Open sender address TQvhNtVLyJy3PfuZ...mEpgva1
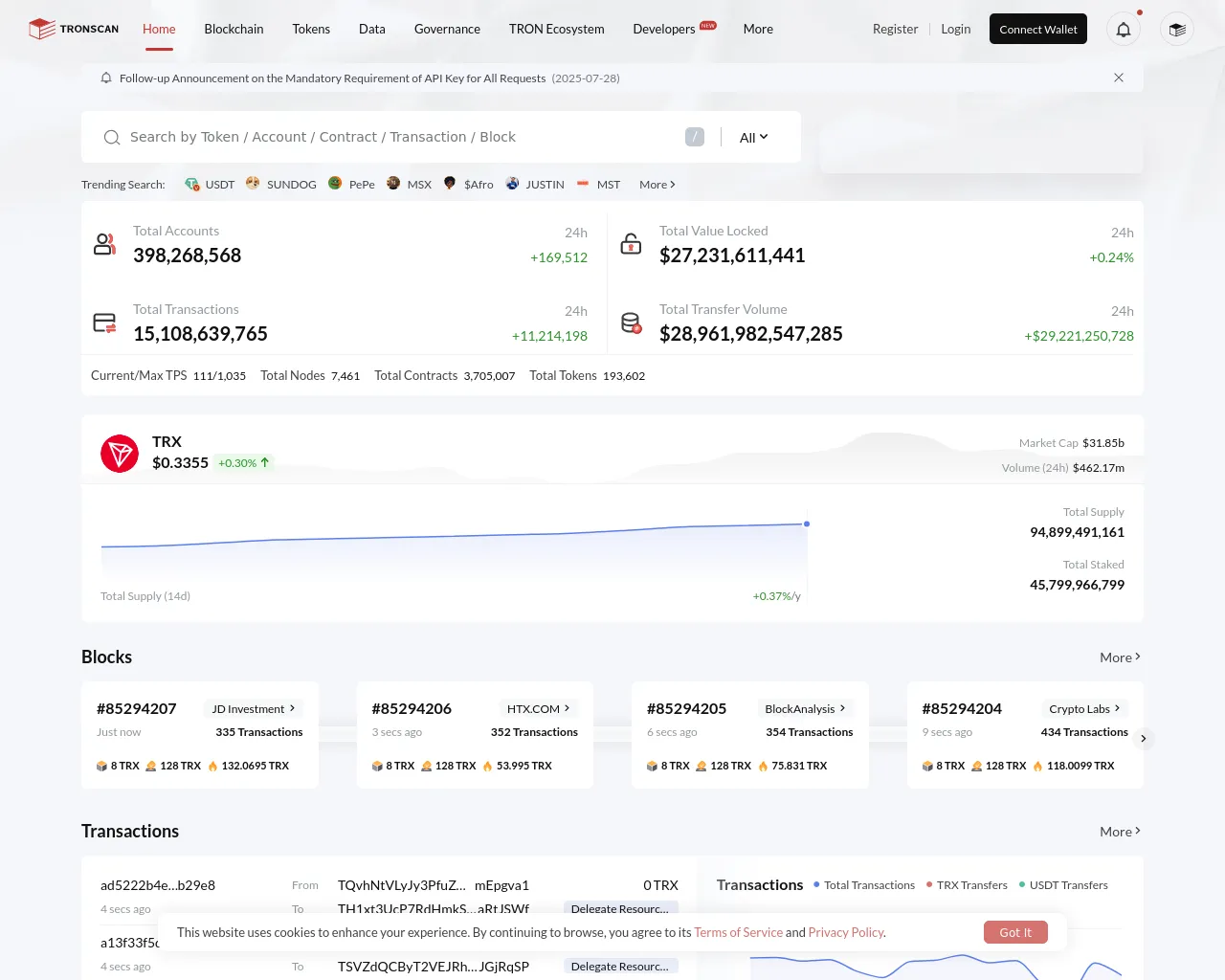1225x980 pixels. click(434, 885)
